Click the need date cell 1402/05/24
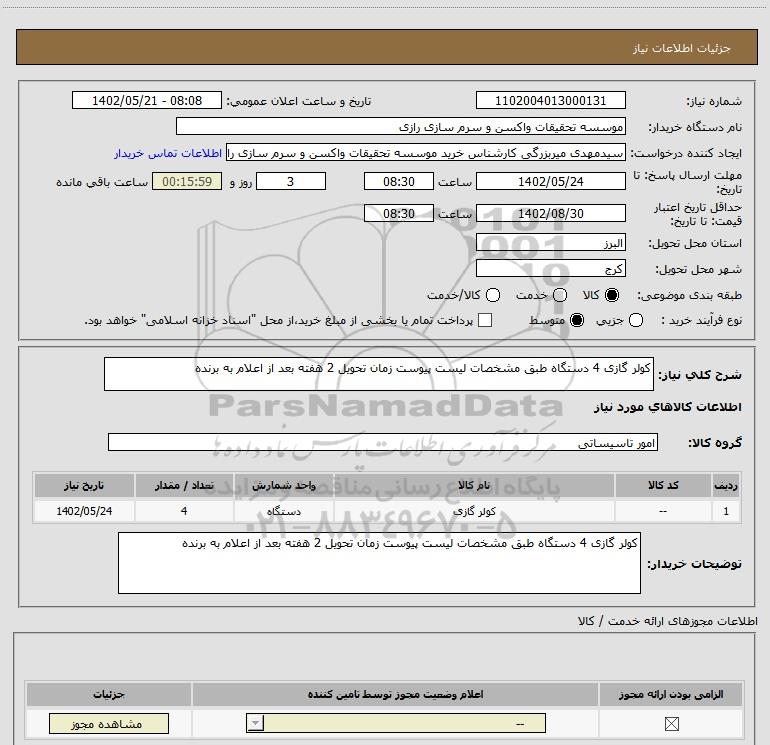The height and width of the screenshot is (745, 770). 84,511
